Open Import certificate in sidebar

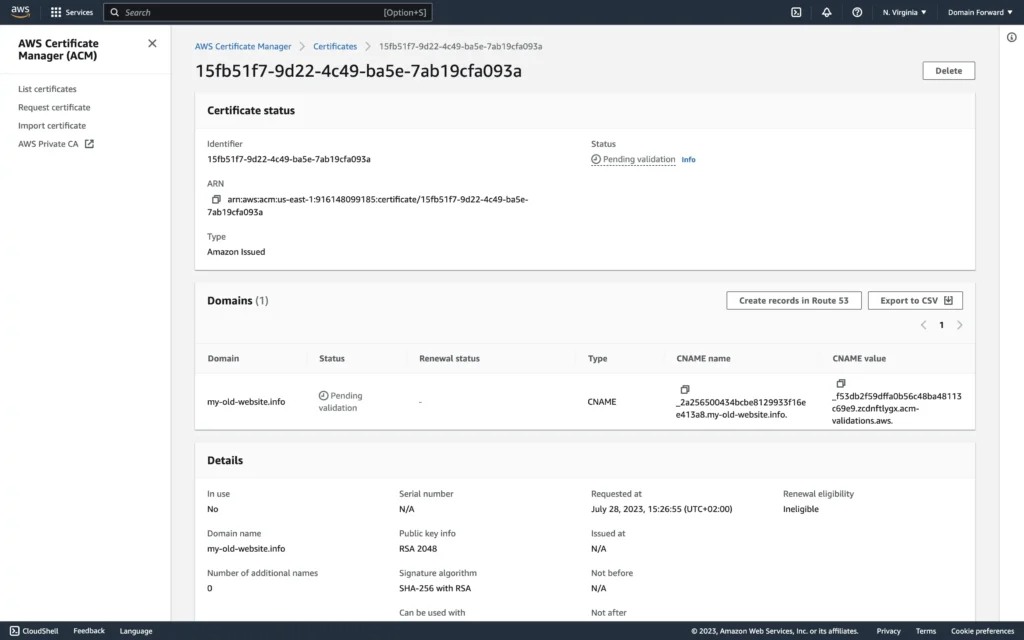(x=52, y=125)
